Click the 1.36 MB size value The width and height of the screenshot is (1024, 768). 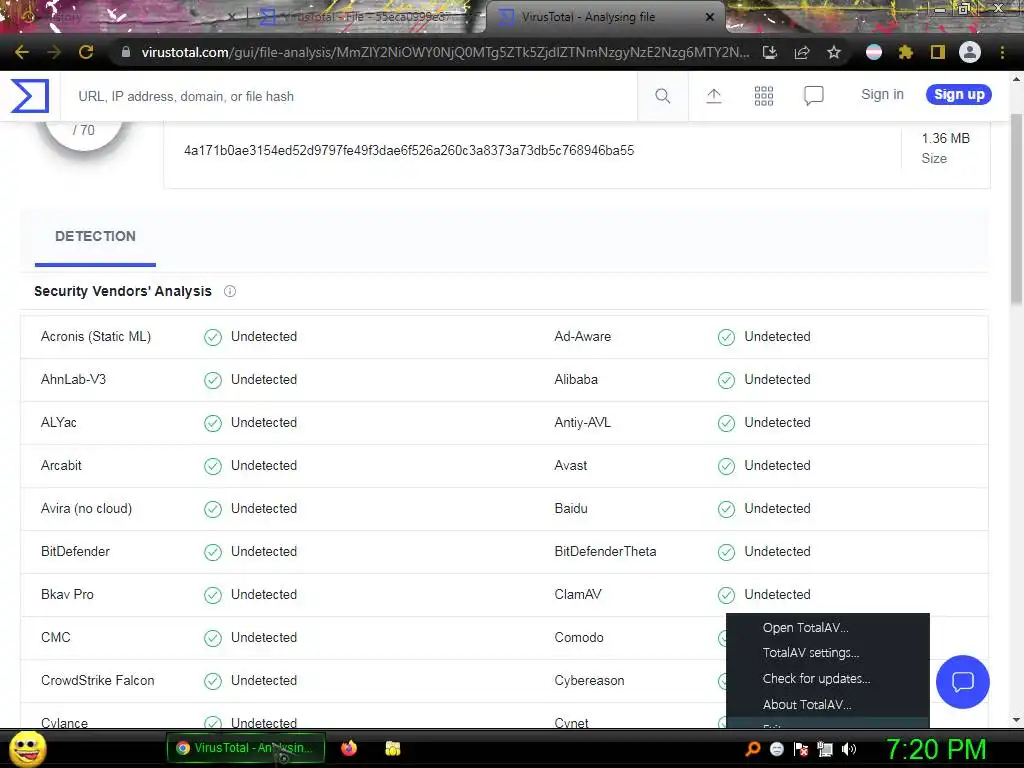(x=945, y=138)
